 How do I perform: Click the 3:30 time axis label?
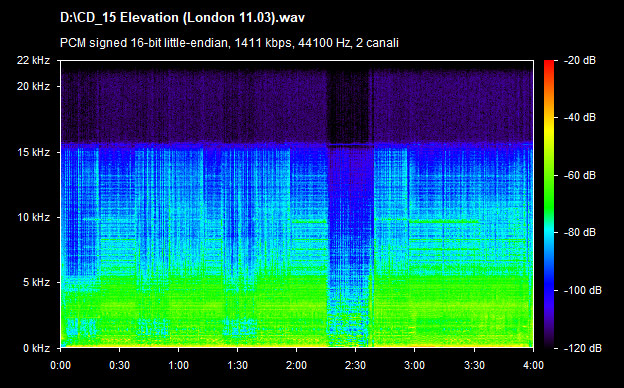point(474,365)
